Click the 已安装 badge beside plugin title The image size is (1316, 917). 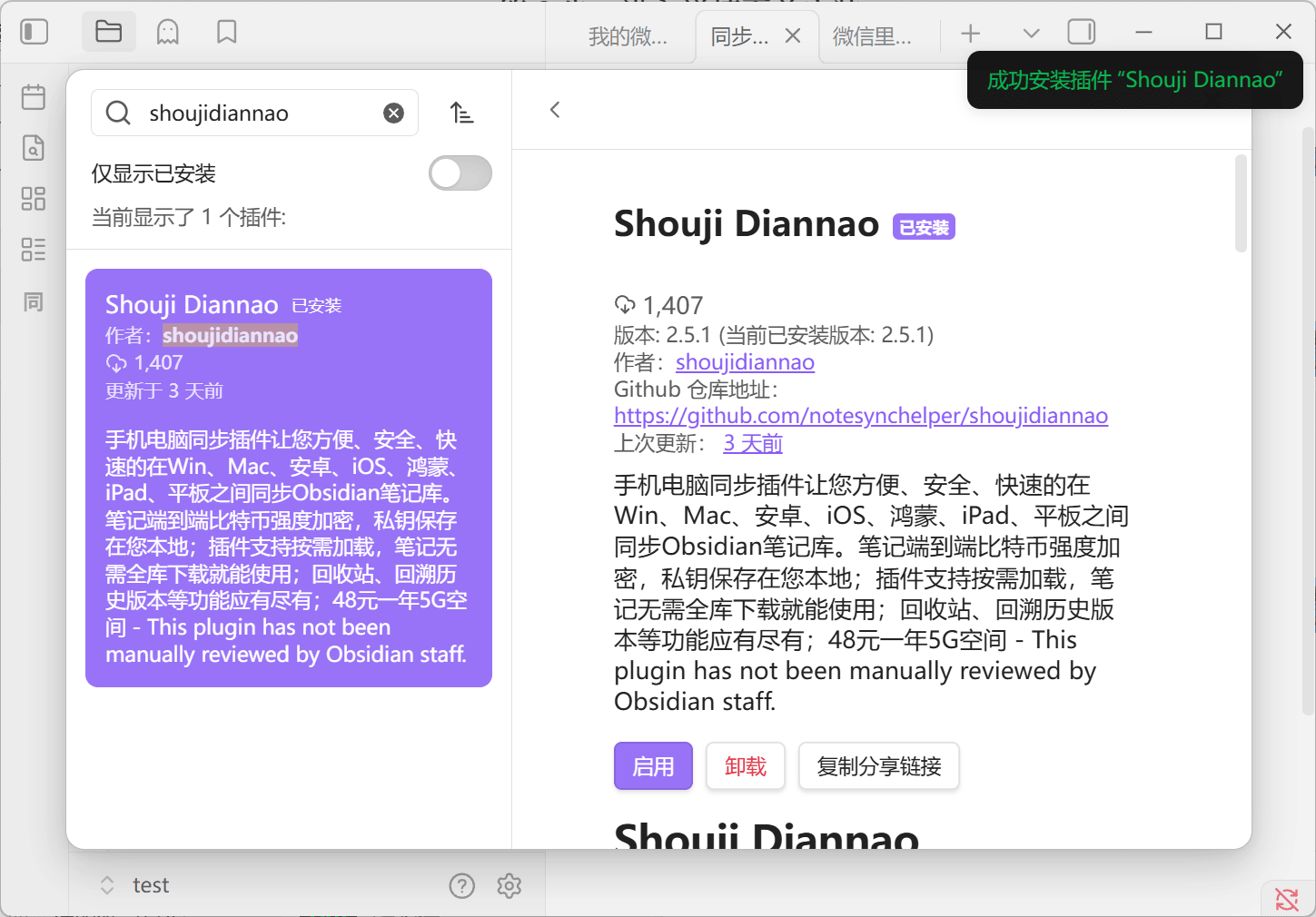click(924, 227)
